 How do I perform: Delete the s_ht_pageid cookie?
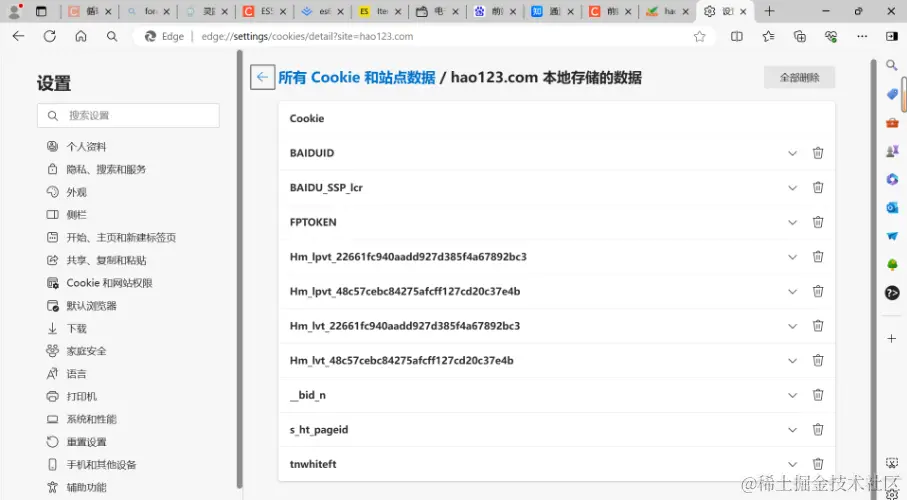click(817, 429)
